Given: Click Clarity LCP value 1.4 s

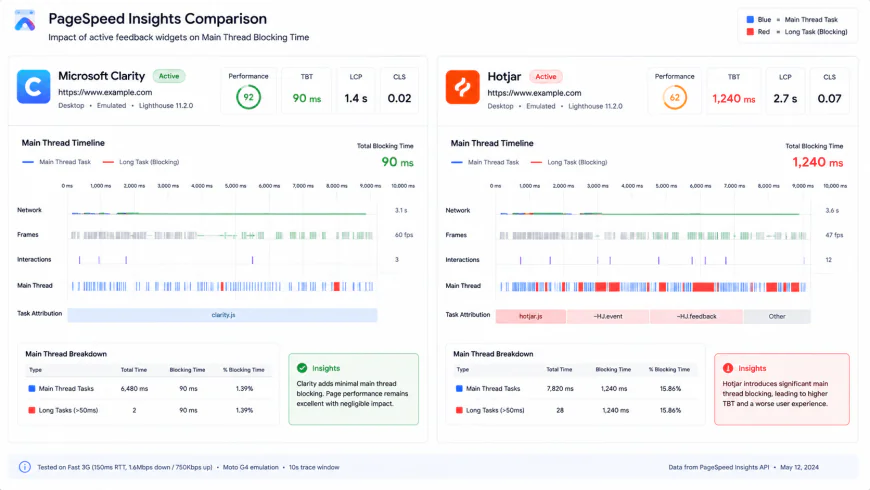Looking at the screenshot, I should click(356, 98).
